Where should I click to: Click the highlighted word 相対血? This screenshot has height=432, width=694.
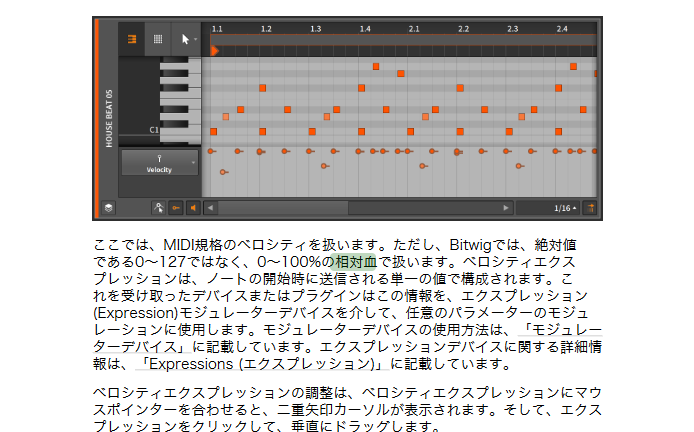[354, 262]
